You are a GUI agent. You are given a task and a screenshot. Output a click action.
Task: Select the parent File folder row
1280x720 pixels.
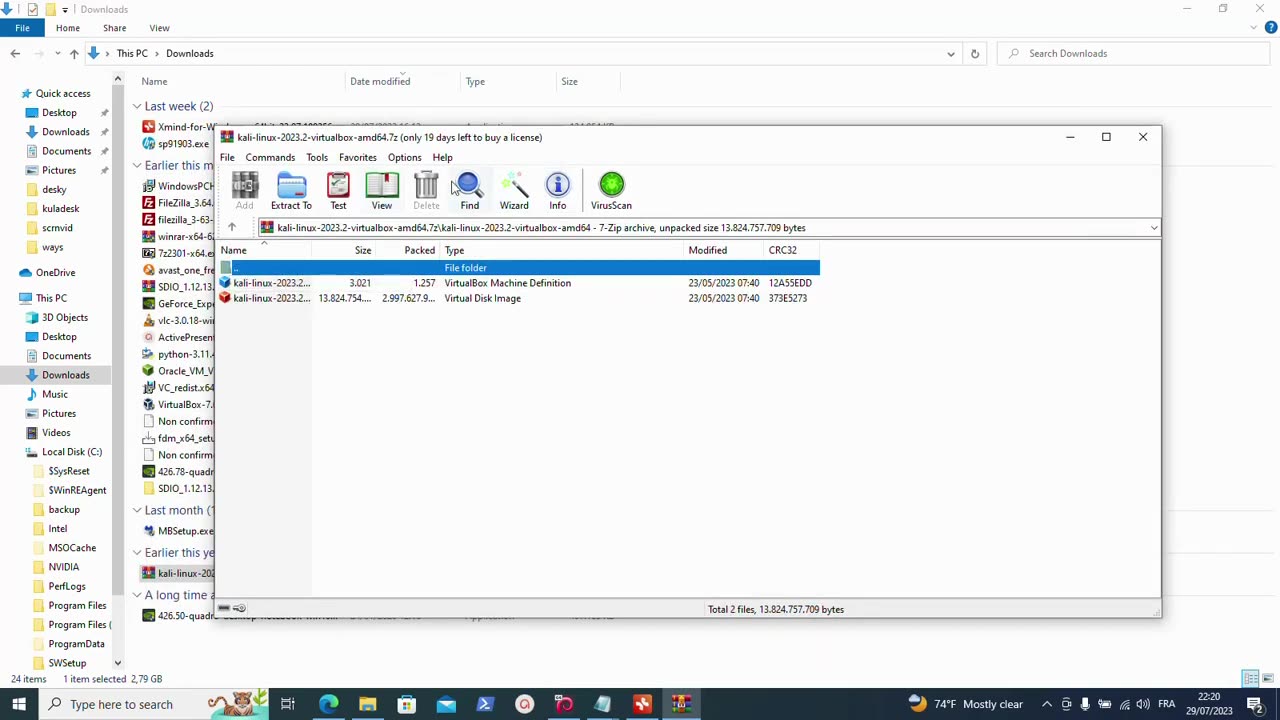[519, 267]
